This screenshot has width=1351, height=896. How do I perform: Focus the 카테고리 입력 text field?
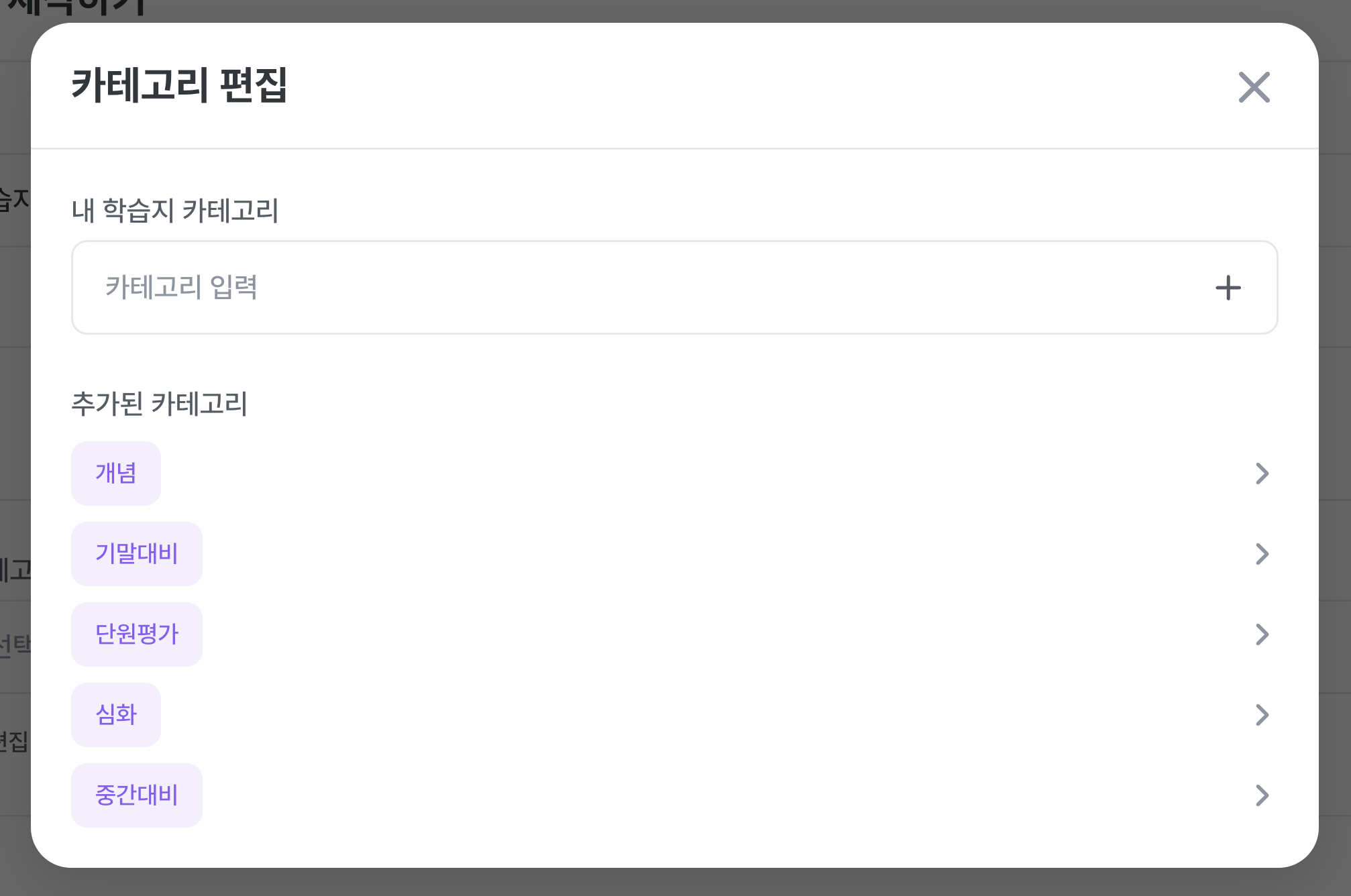[674, 287]
